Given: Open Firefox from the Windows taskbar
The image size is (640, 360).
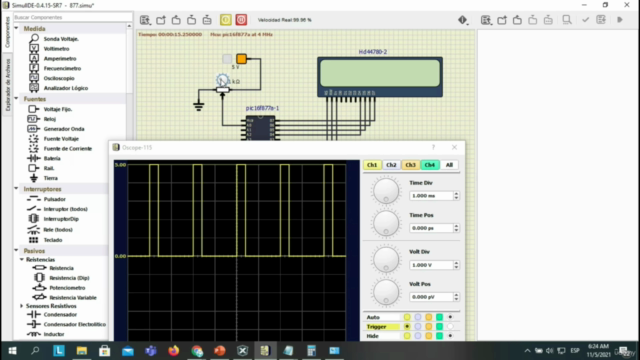Looking at the screenshot, I should click(x=173, y=351).
